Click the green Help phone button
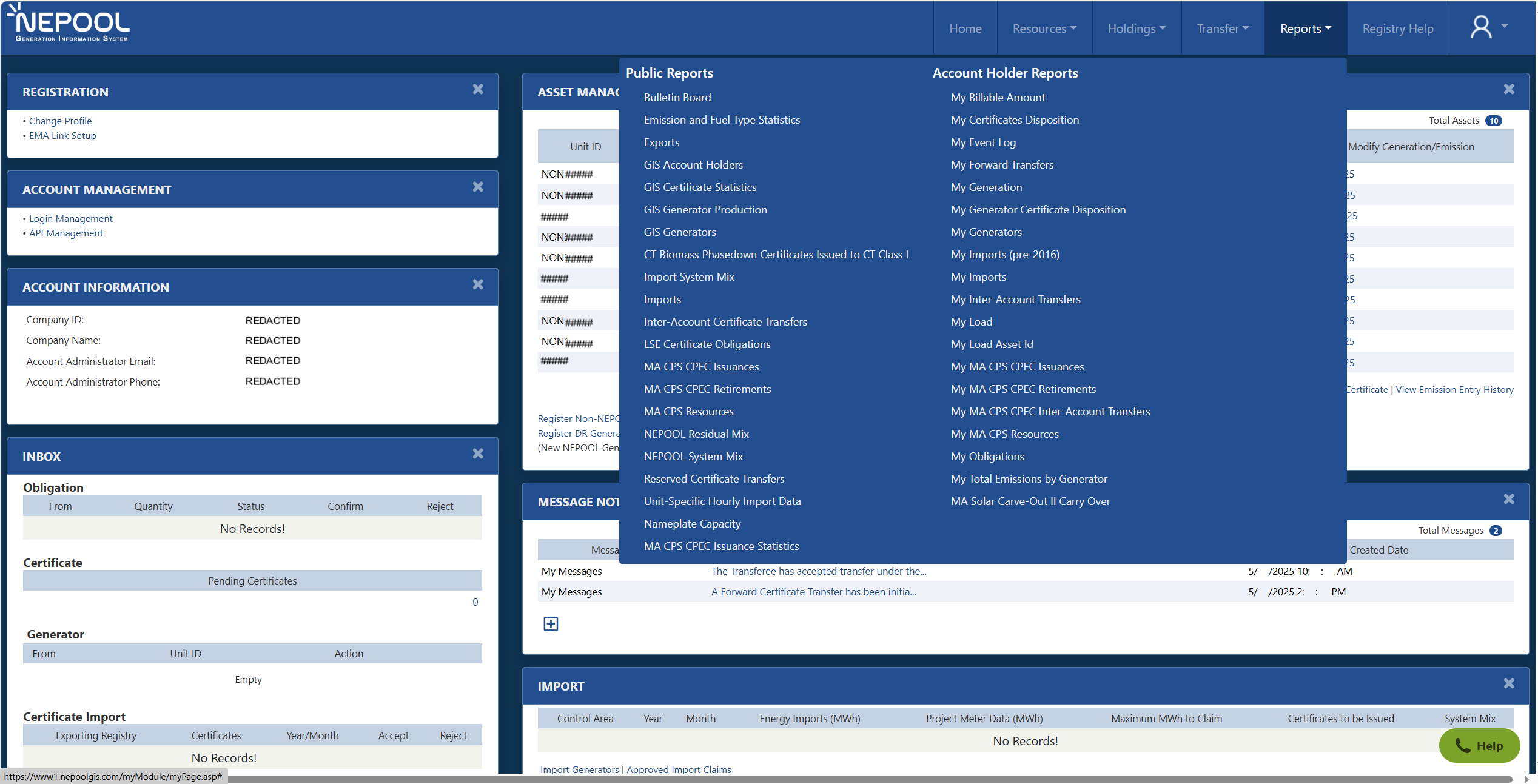Screen dimensions: 1538x784 click(x=1479, y=746)
